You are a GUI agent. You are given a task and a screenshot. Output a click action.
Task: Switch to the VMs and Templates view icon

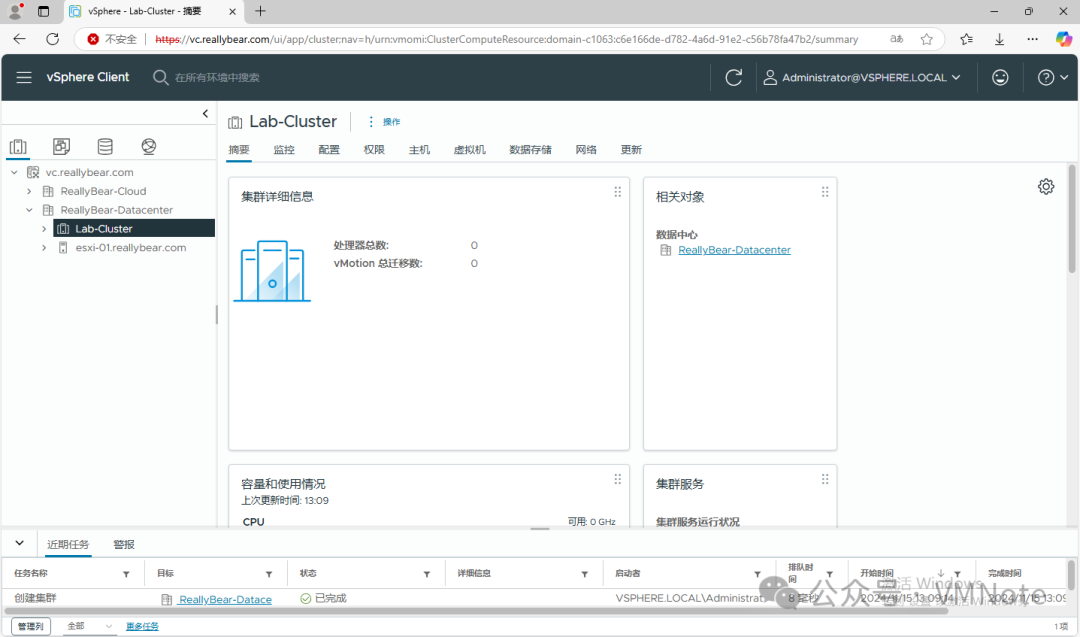click(x=61, y=146)
